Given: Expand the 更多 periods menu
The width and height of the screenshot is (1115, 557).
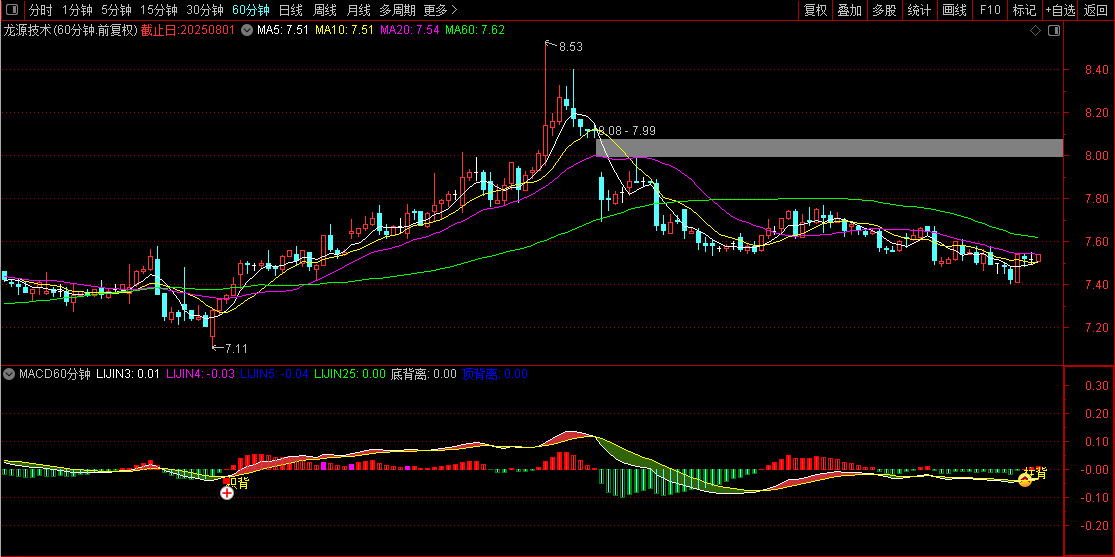Looking at the screenshot, I should click(440, 10).
